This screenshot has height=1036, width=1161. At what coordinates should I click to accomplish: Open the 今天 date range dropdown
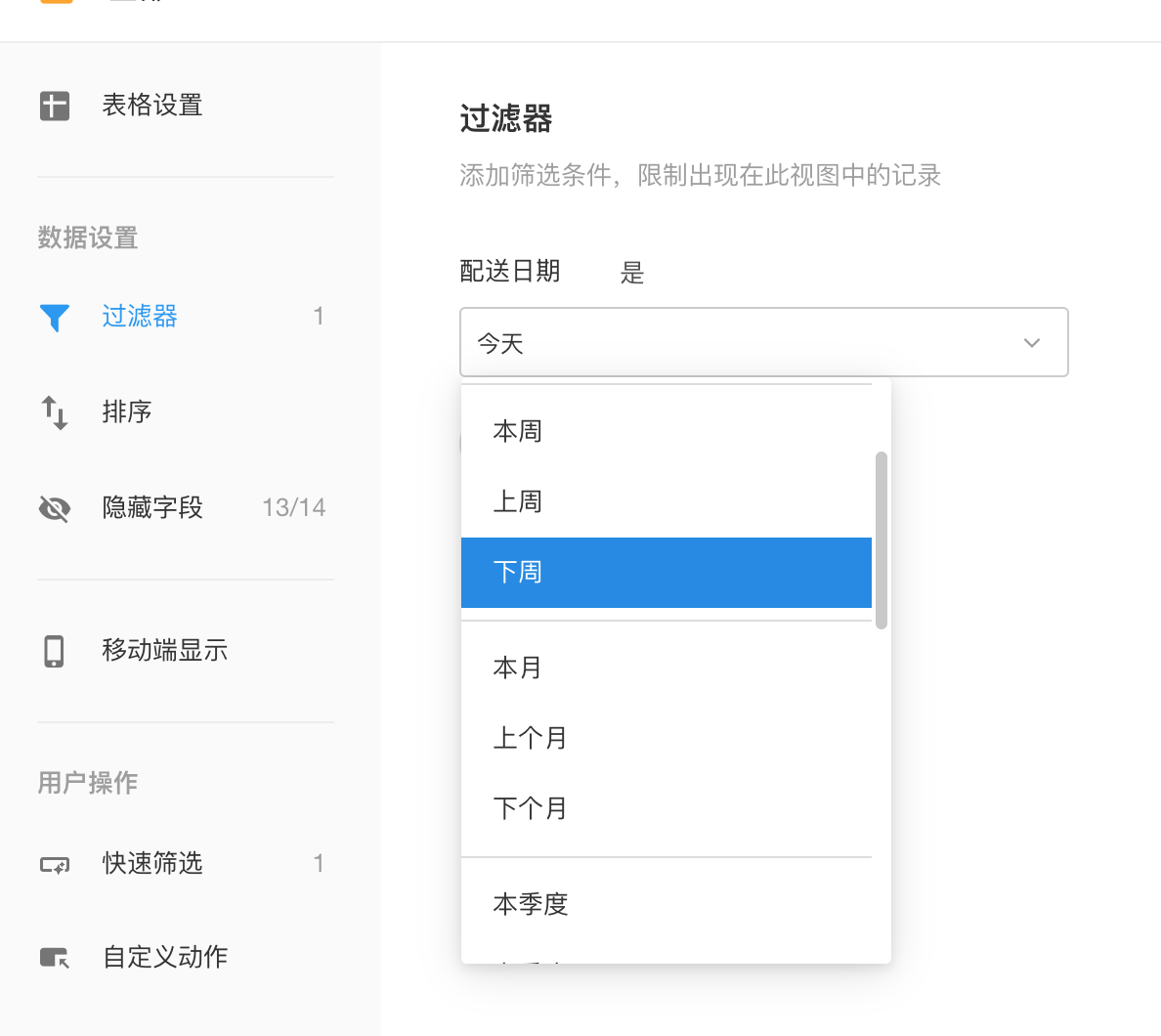(x=763, y=342)
